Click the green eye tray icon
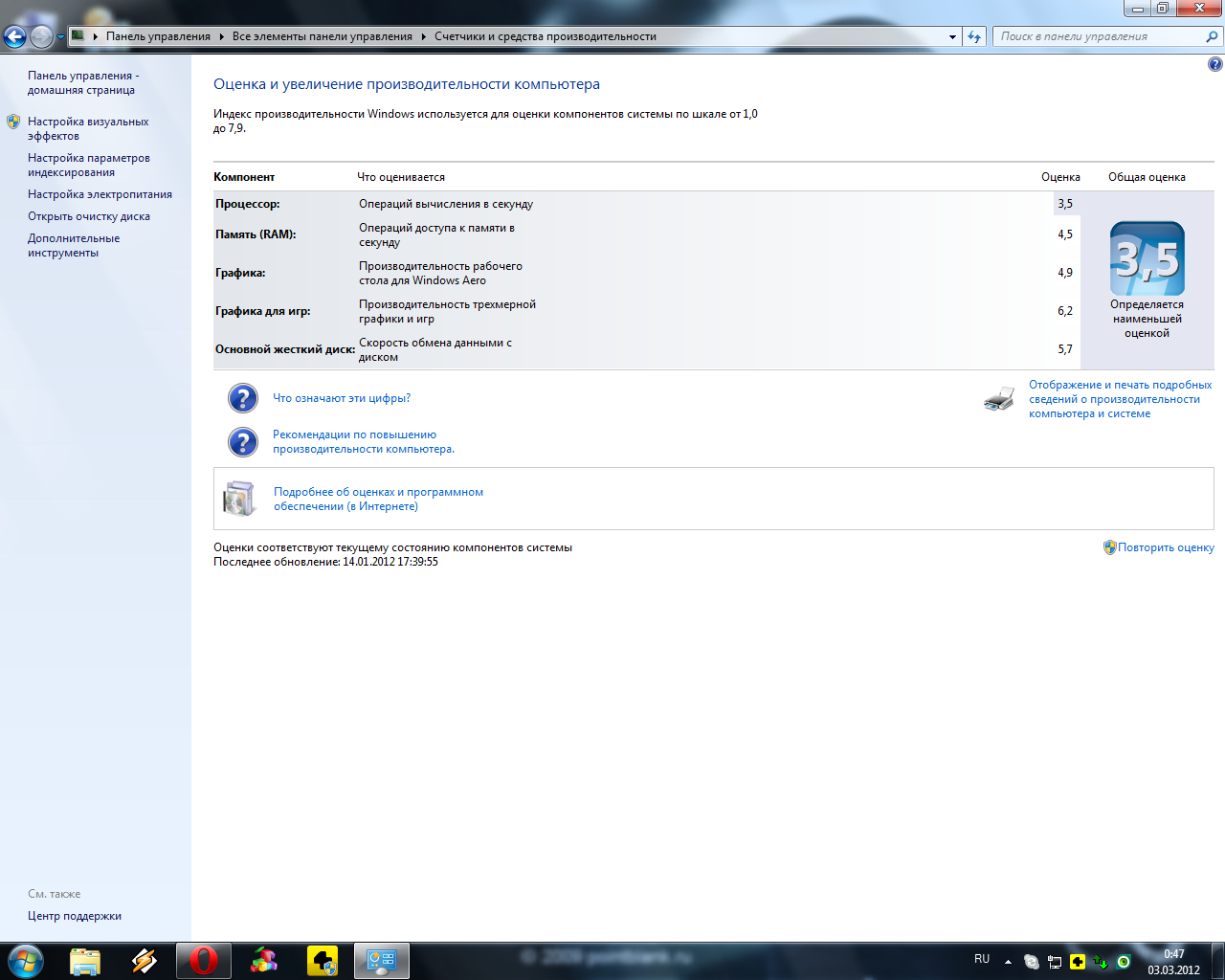This screenshot has height=980, width=1225. pyautogui.click(x=1124, y=962)
